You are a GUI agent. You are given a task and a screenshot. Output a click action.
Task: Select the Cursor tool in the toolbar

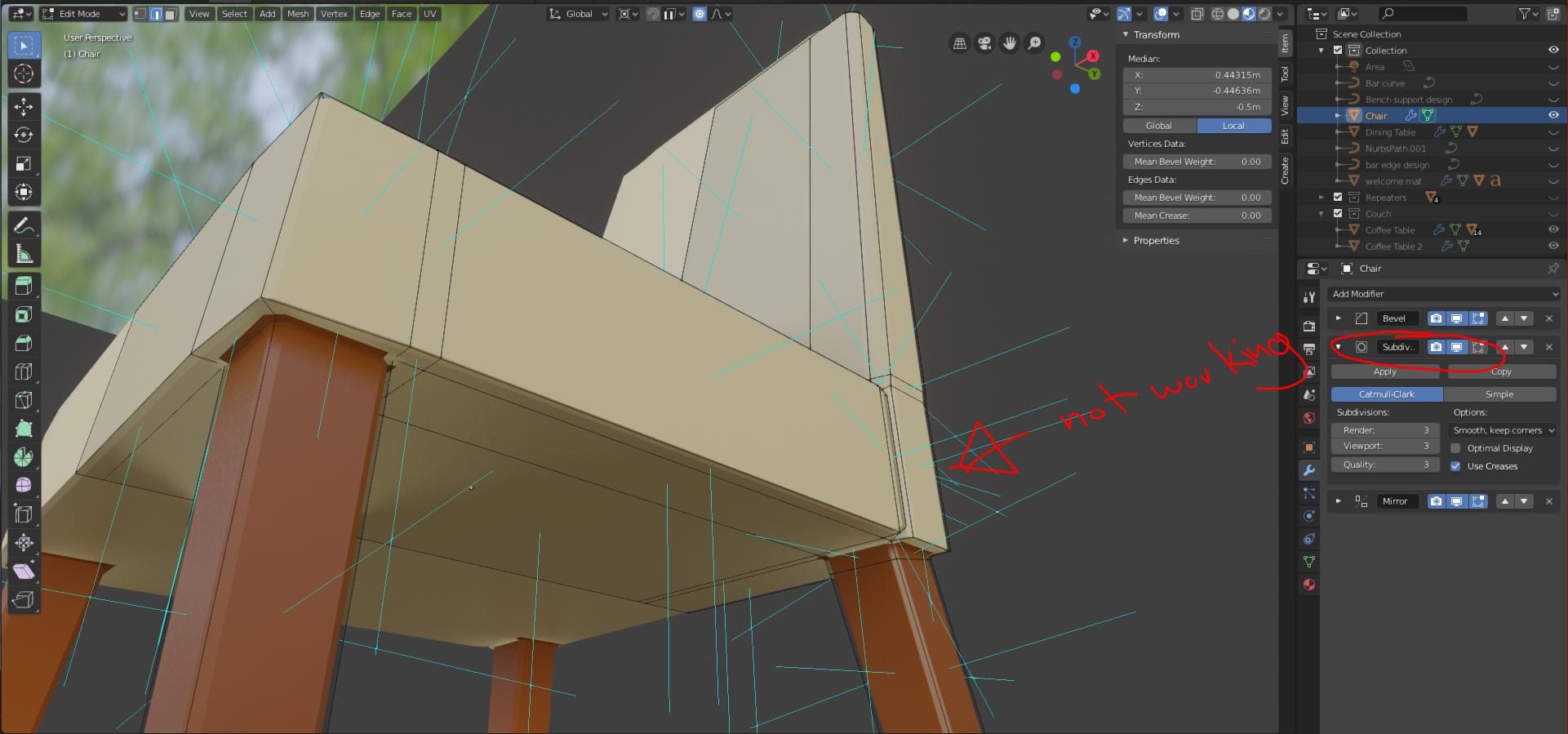(24, 73)
